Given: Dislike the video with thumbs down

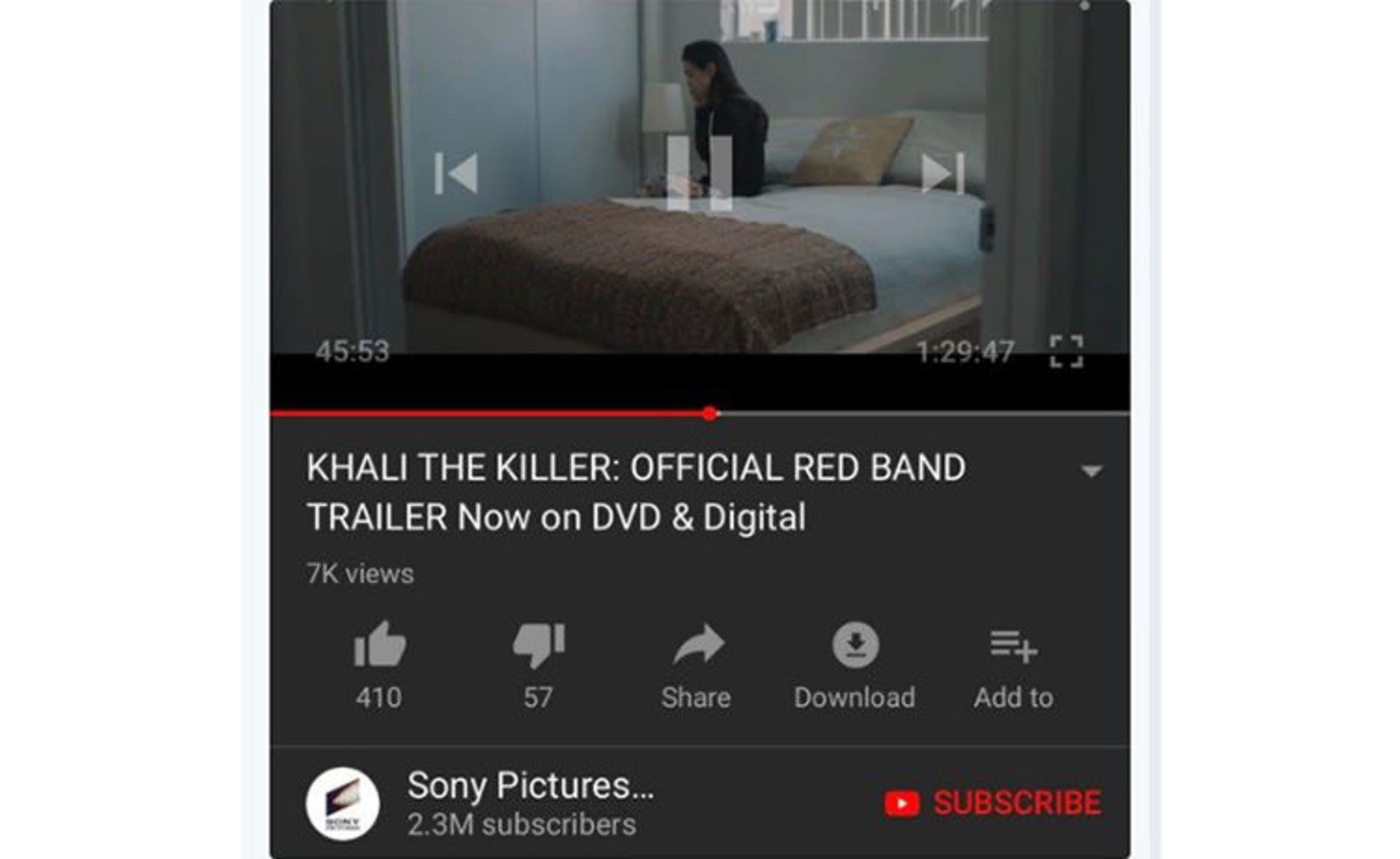Looking at the screenshot, I should (539, 645).
